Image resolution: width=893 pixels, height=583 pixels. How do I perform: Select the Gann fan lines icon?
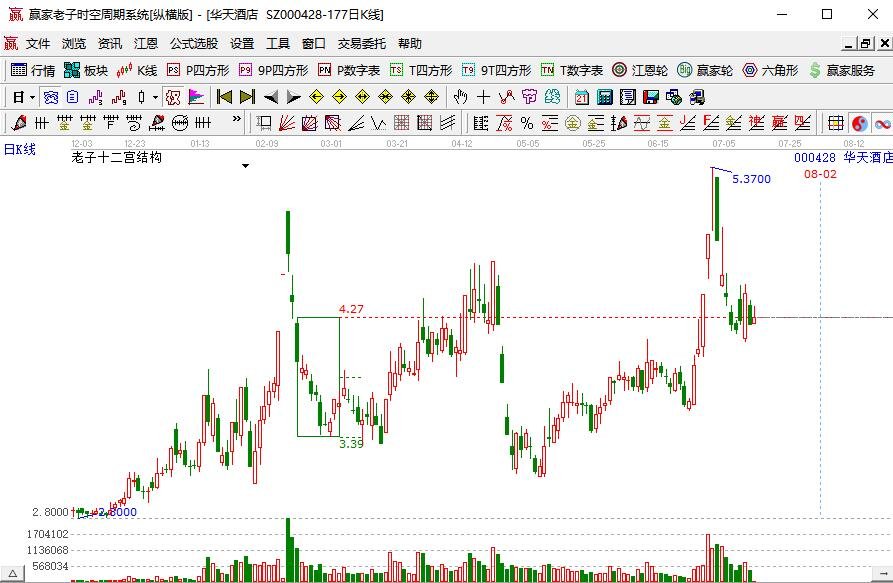click(x=286, y=123)
